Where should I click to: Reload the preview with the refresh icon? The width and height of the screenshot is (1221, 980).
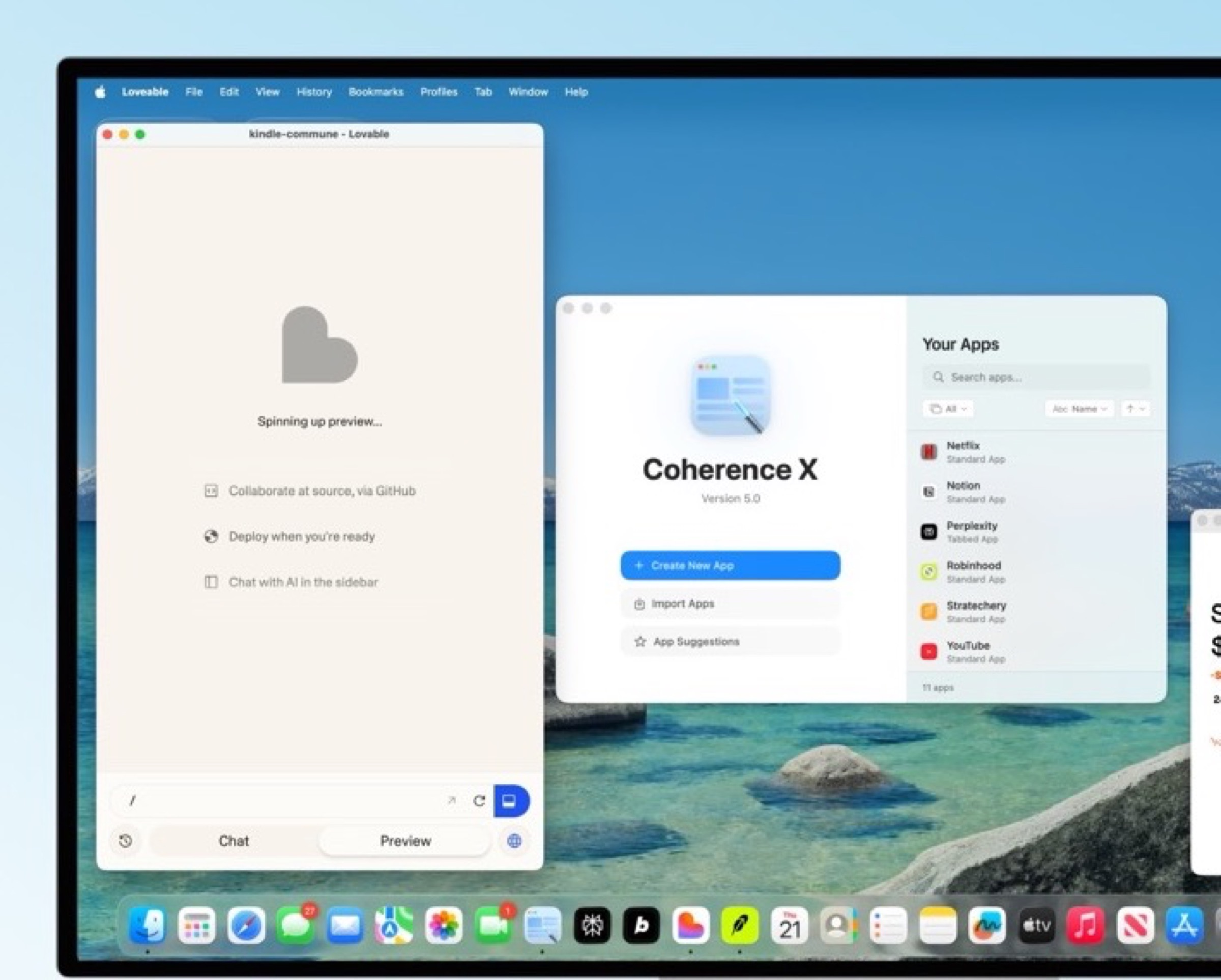point(479,801)
